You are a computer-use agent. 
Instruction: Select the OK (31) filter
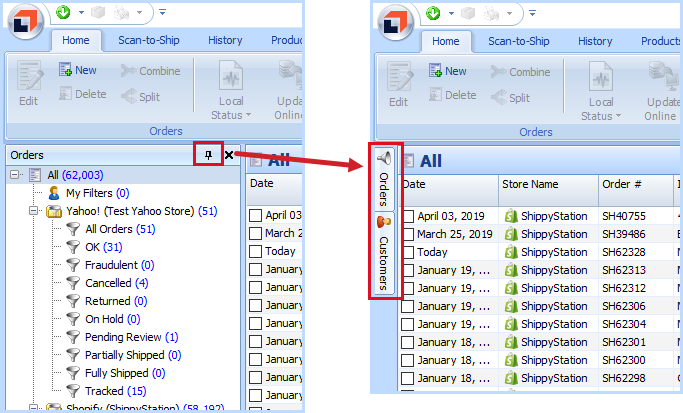(x=94, y=247)
